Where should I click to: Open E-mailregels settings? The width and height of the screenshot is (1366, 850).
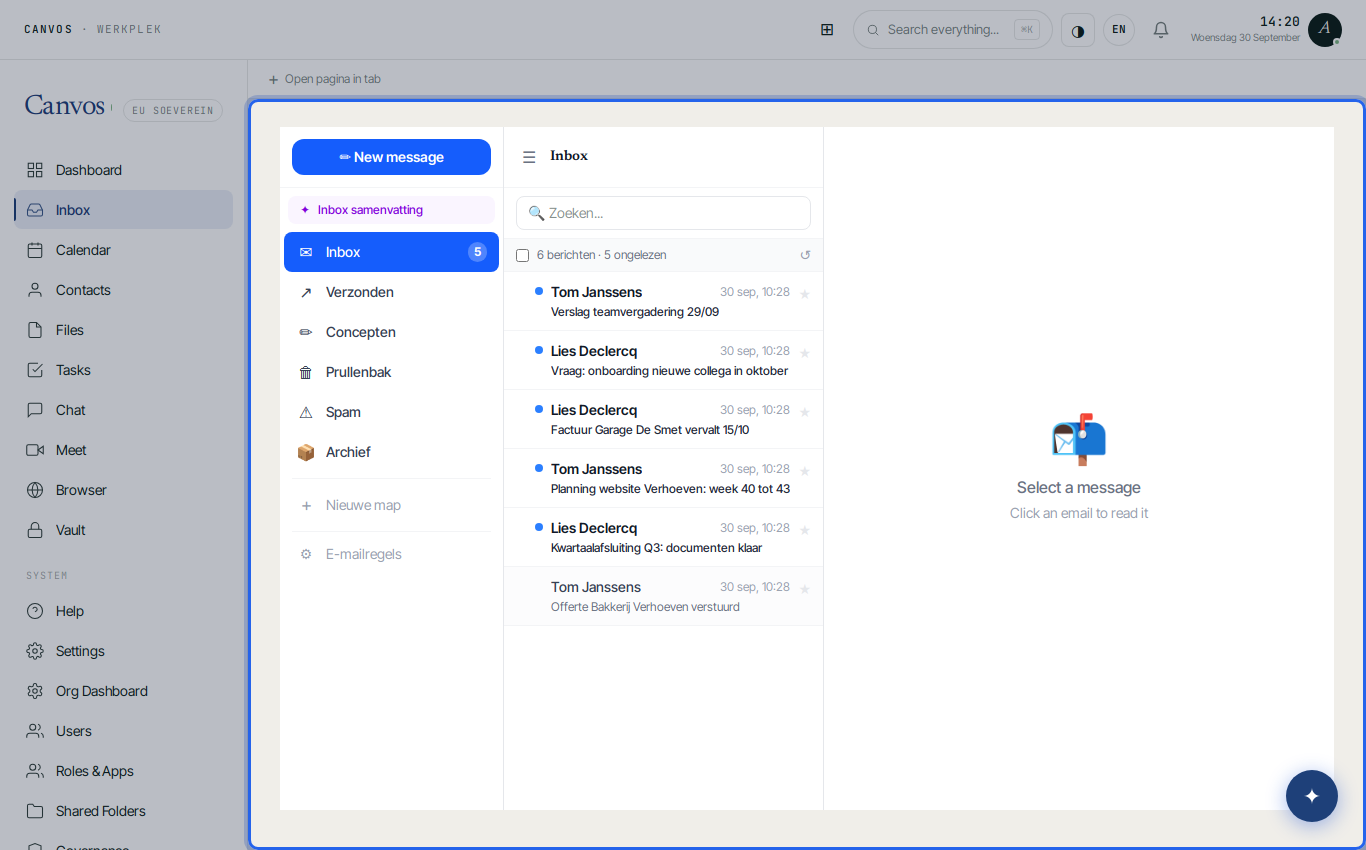(x=391, y=554)
